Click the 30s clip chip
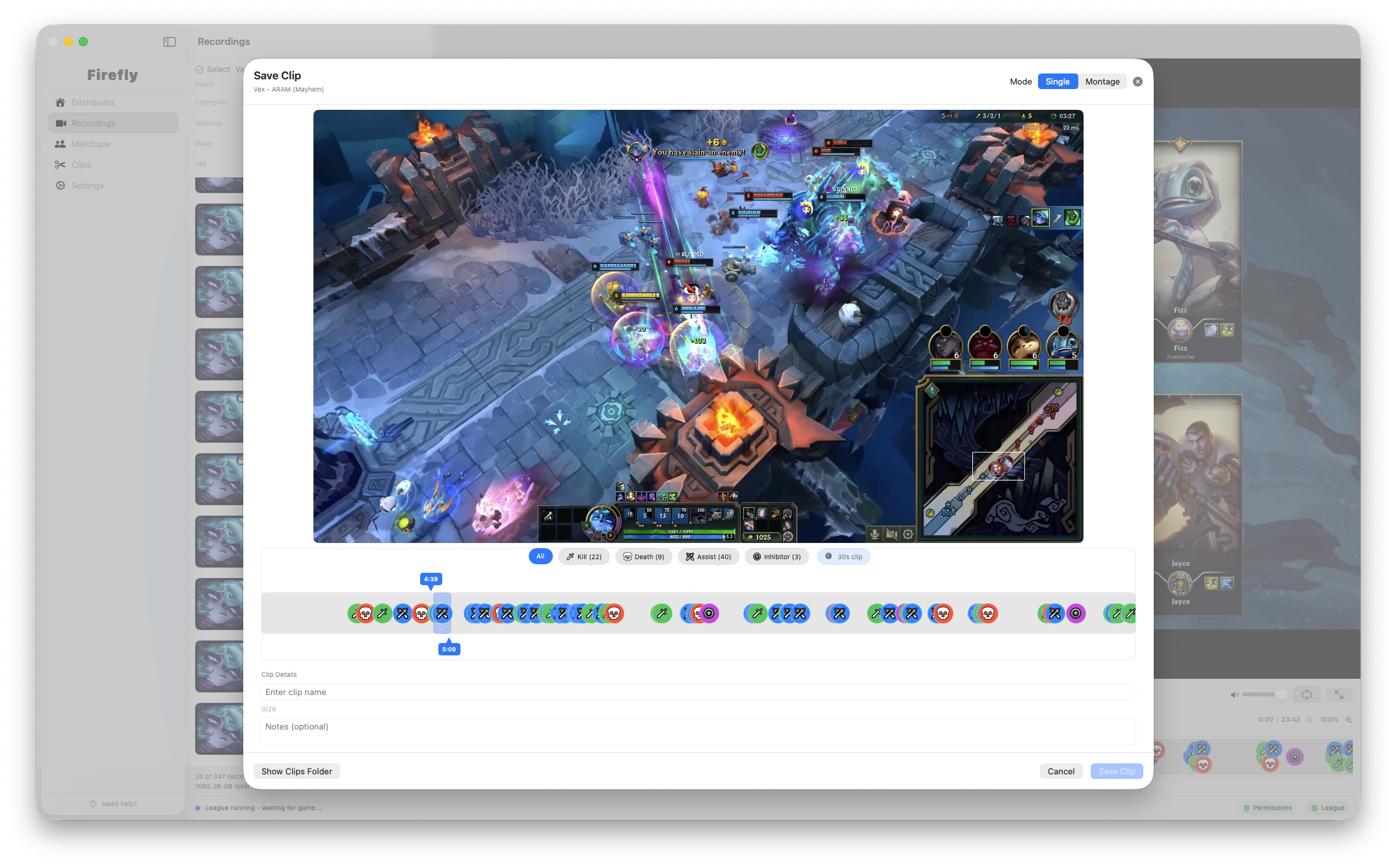 (x=844, y=557)
